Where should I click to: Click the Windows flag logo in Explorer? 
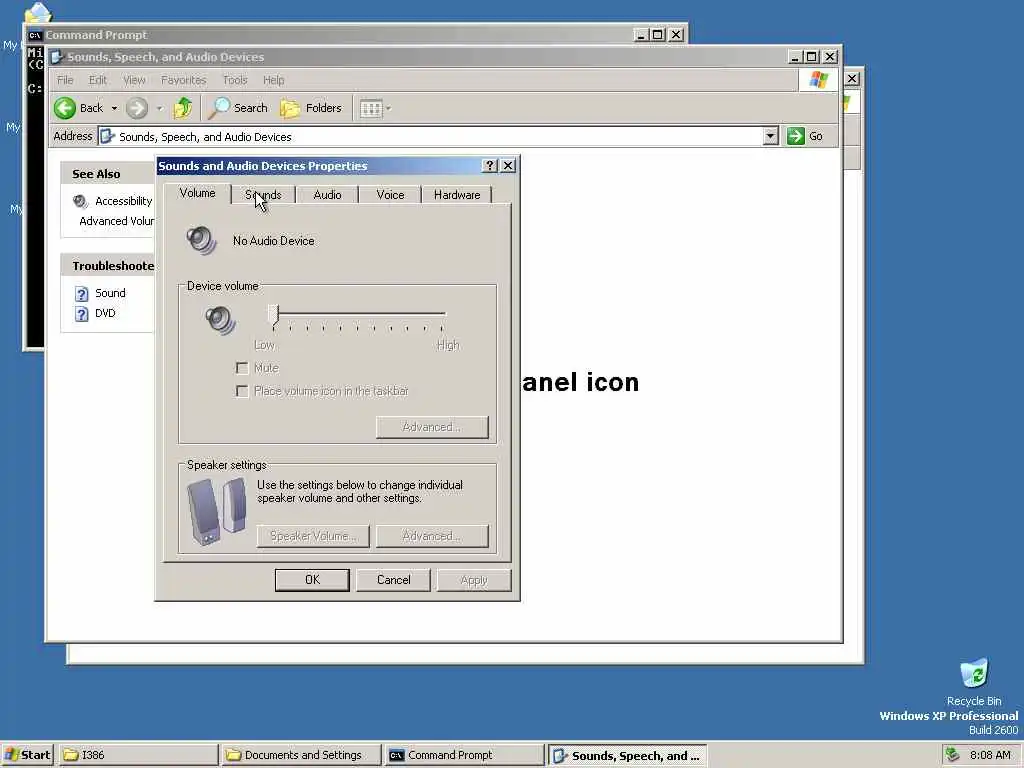818,80
